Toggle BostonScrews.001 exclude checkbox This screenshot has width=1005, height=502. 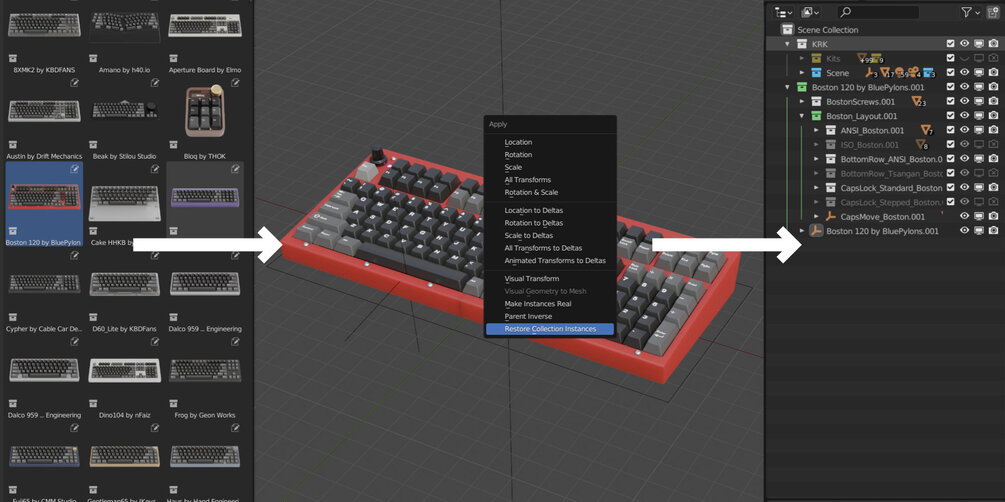click(x=951, y=101)
